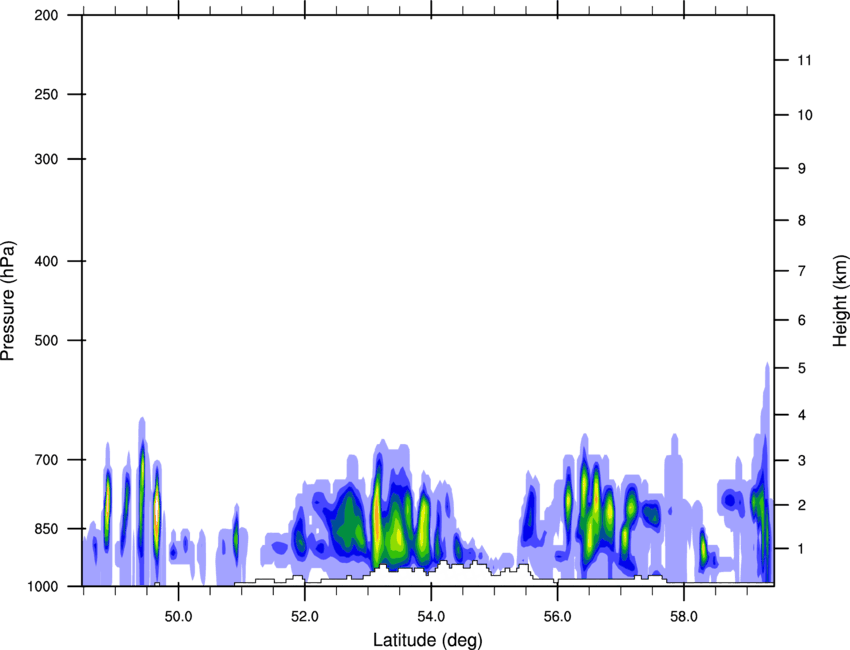
Task: Click the 58.0 latitude tick label
Action: [x=684, y=617]
